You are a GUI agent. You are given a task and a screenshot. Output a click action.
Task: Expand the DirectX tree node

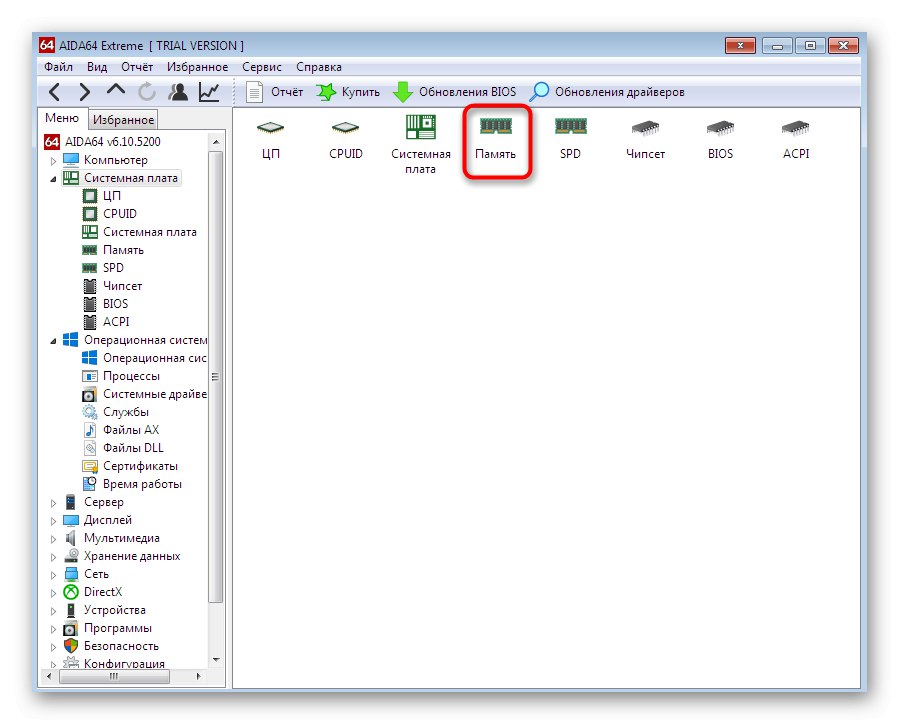click(53, 593)
